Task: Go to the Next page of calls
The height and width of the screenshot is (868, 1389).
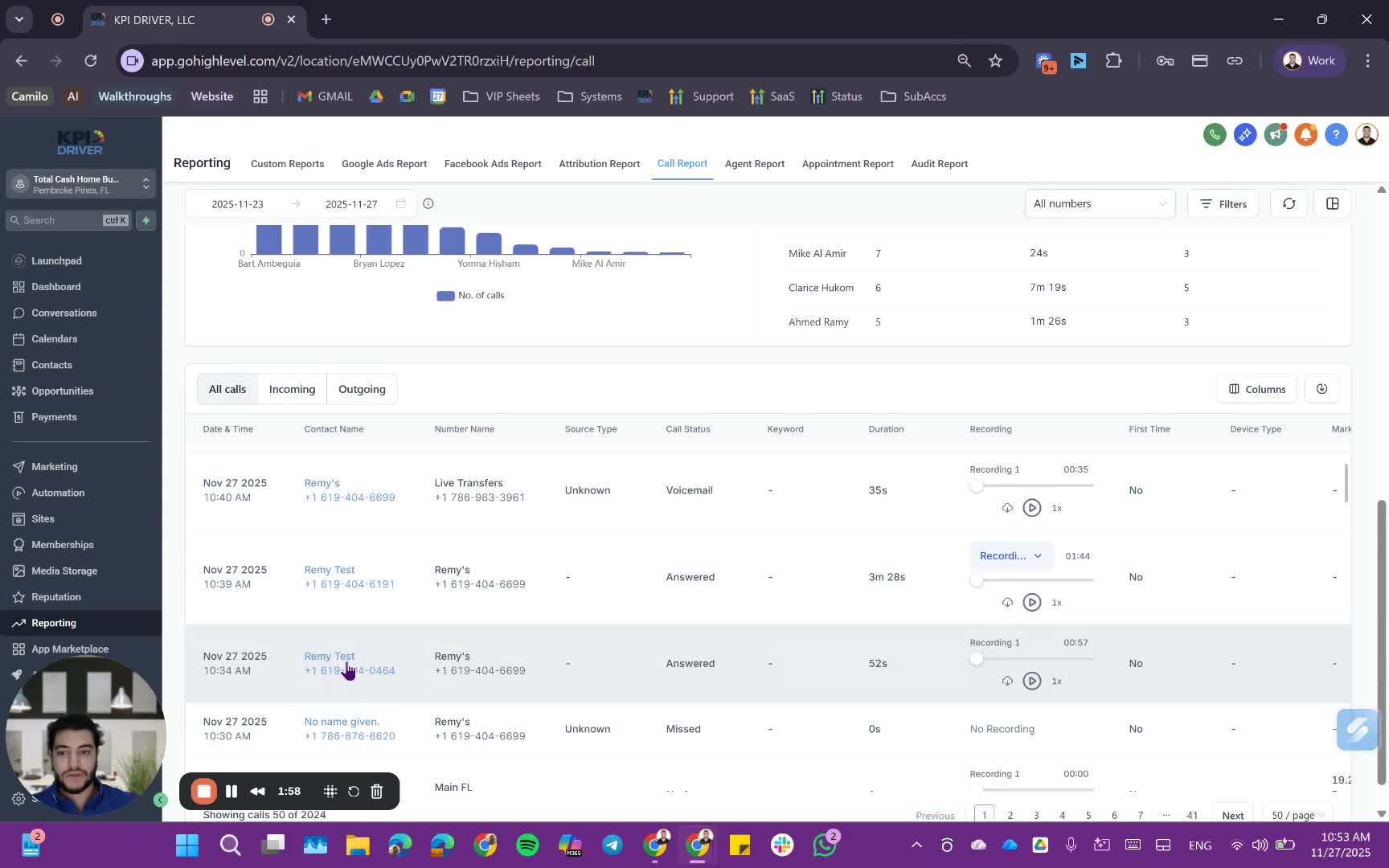Action: coord(1232,815)
